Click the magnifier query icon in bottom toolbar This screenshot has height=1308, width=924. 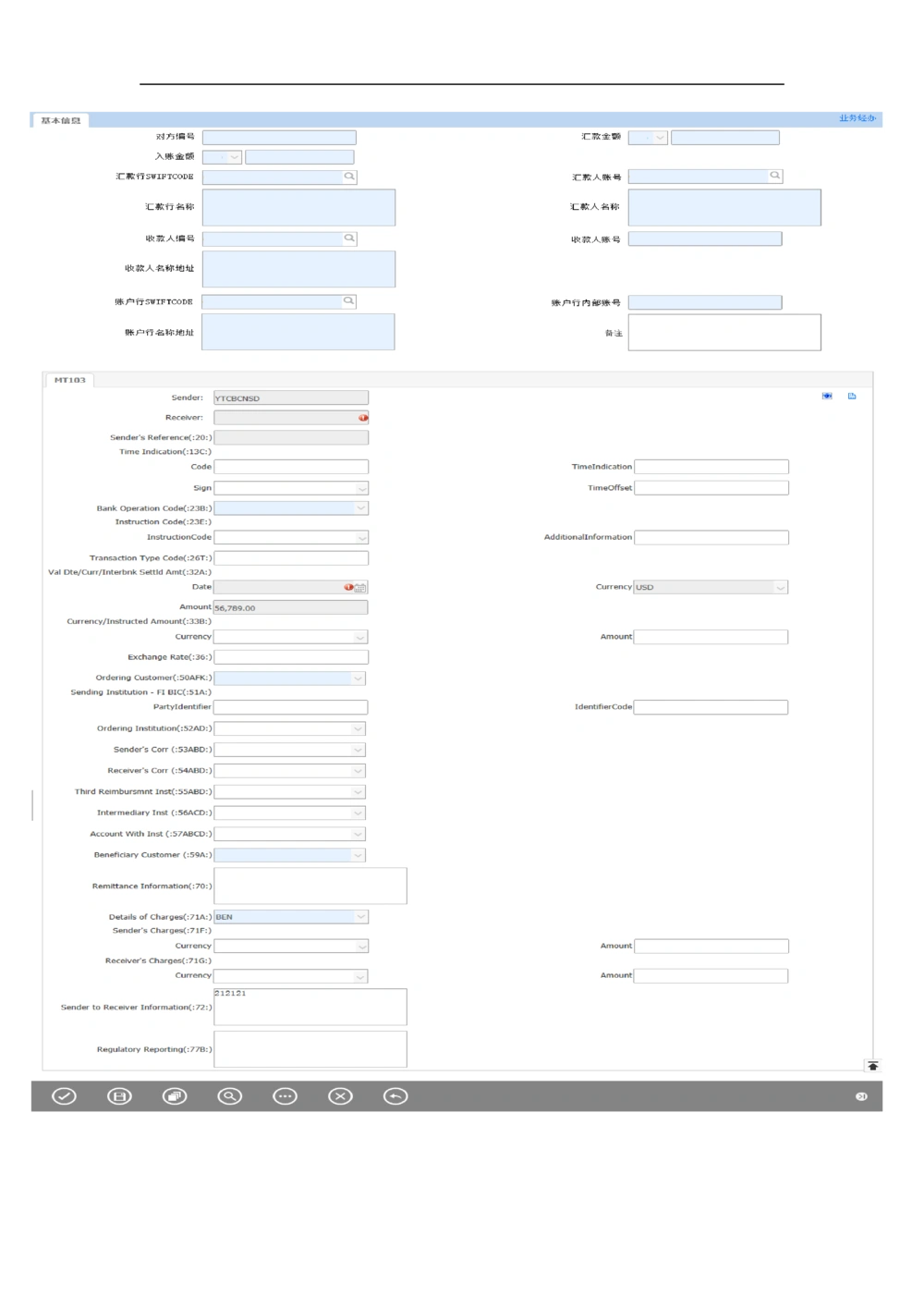[229, 1096]
